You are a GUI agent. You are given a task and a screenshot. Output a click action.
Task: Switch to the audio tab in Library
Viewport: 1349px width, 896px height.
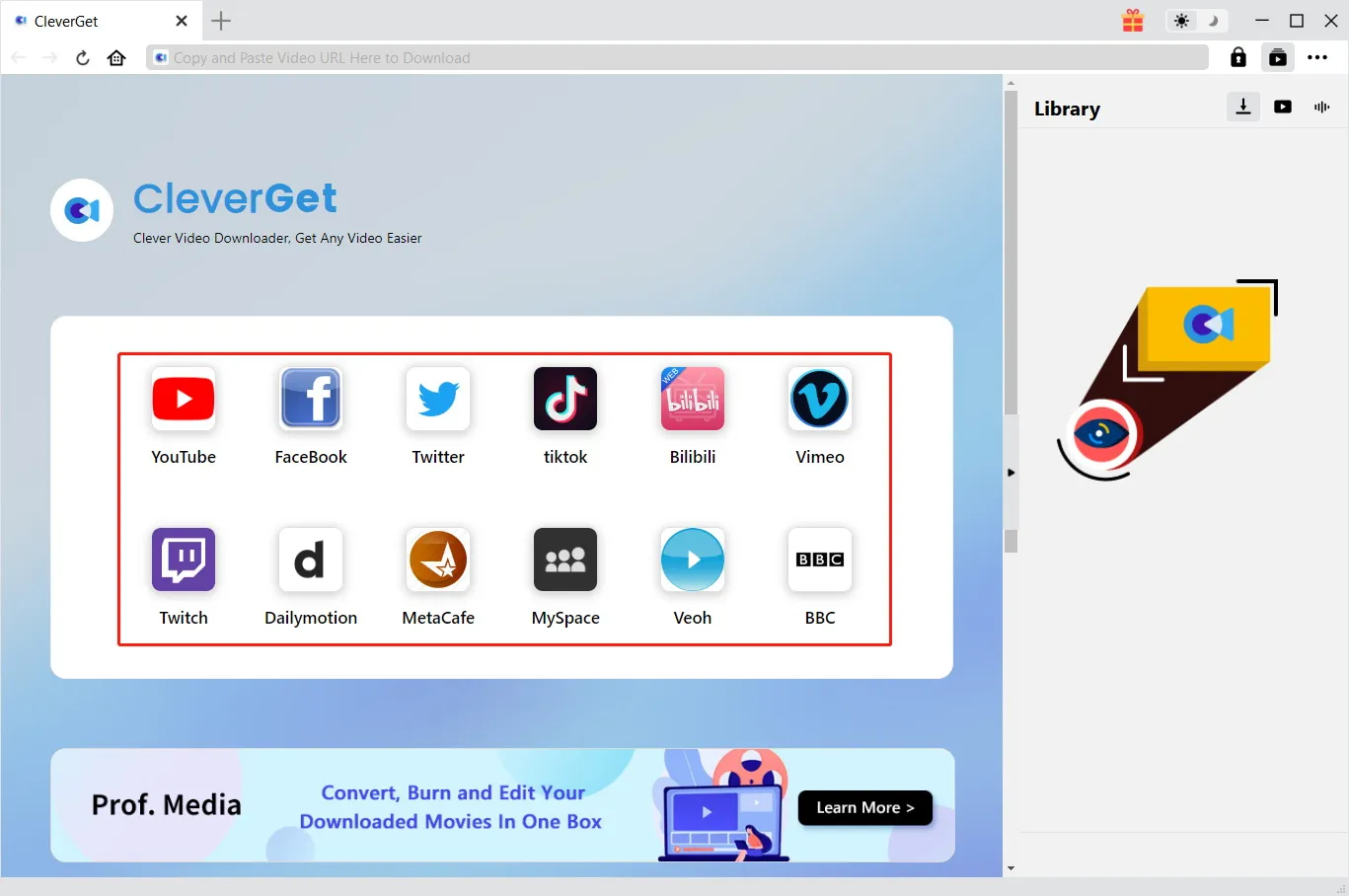tap(1322, 107)
